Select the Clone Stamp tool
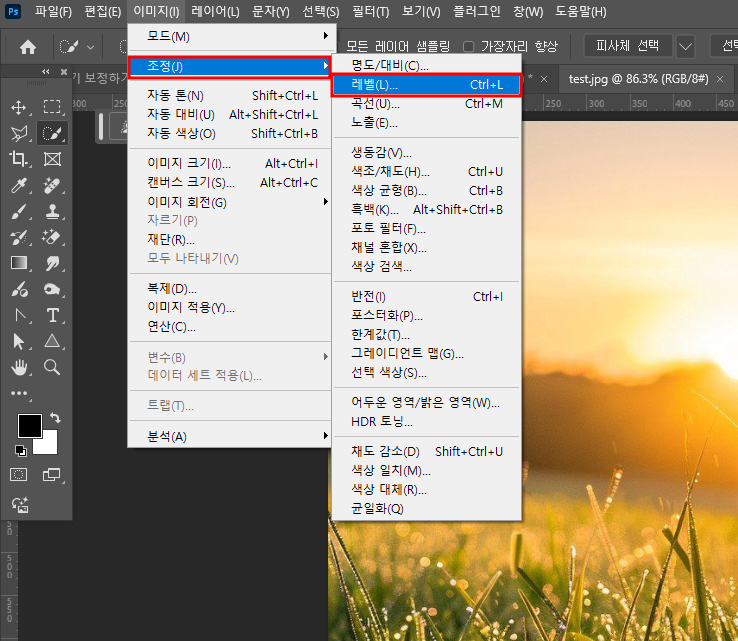This screenshot has height=641, width=738. pos(52,211)
